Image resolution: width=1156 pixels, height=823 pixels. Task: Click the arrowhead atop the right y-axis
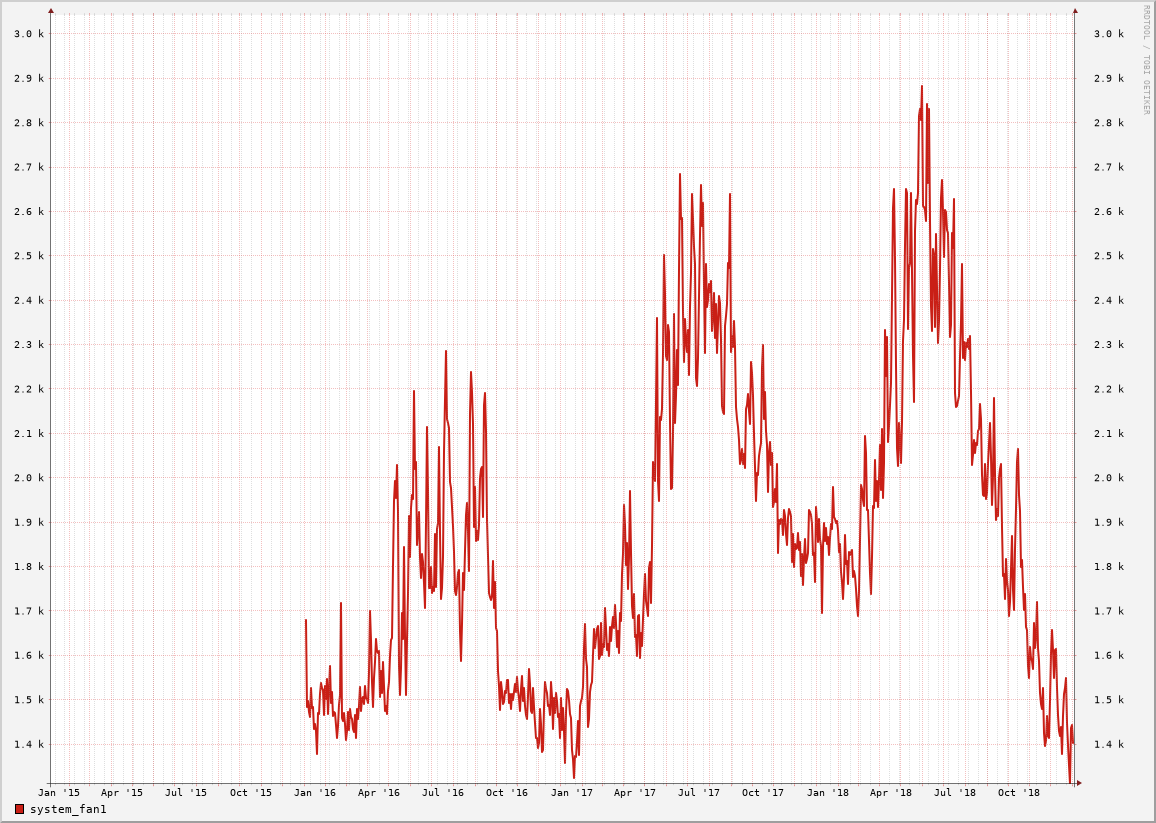1075,11
